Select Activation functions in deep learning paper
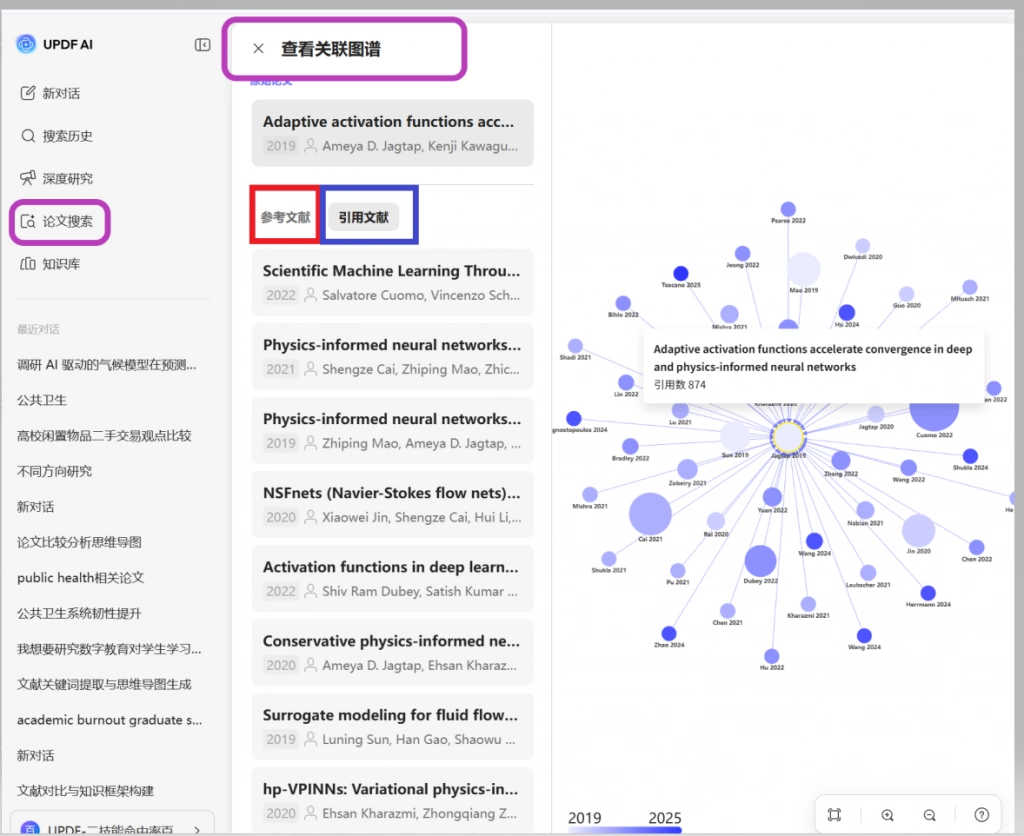 [392, 578]
